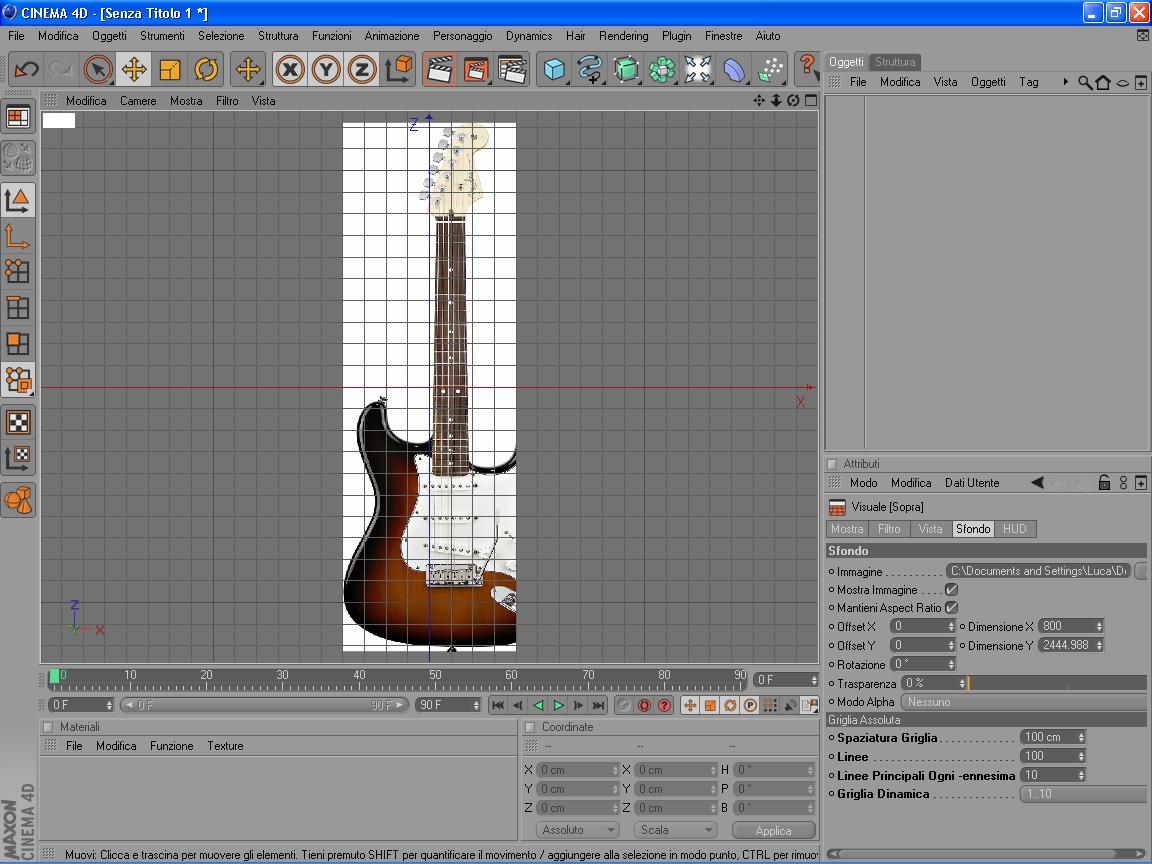Jump to the animation end
The height and width of the screenshot is (864, 1152).
pyautogui.click(x=599, y=705)
